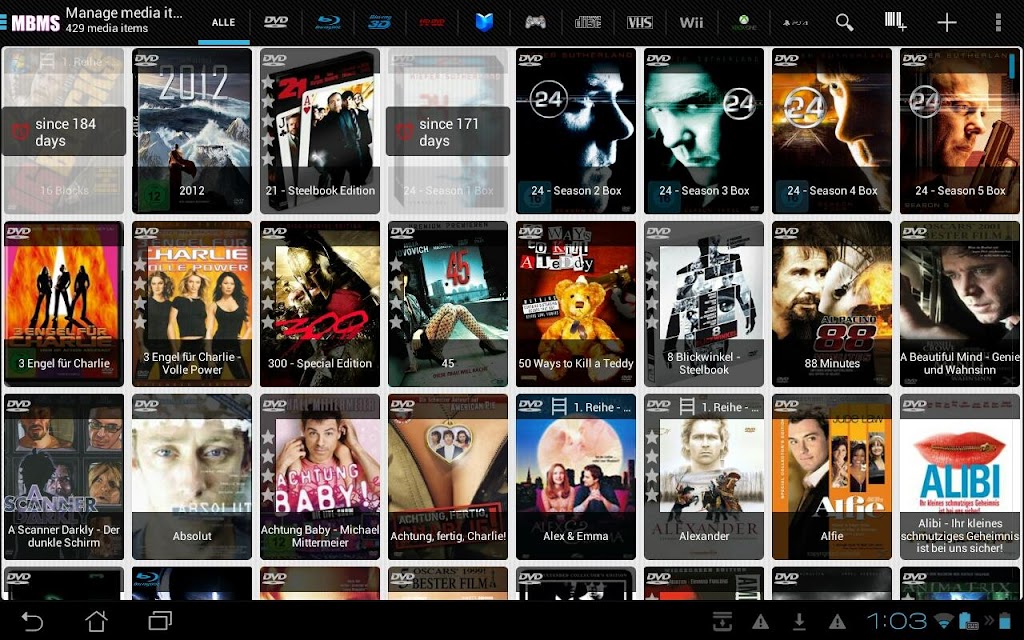The width and height of the screenshot is (1024, 640).
Task: Open 21 - Steelbook Edition cover
Action: pos(320,131)
